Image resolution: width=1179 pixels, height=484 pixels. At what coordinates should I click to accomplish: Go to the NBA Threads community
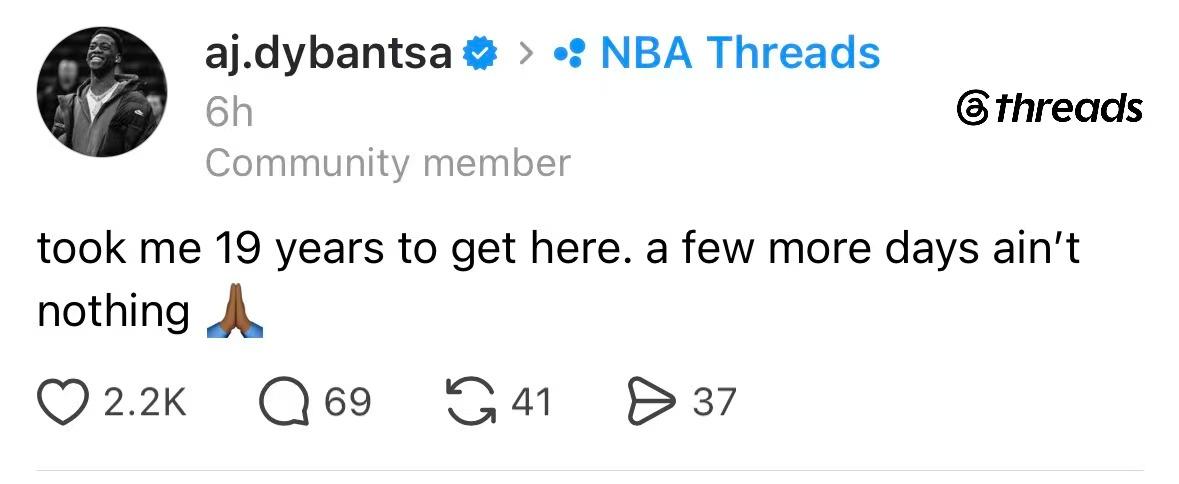(740, 53)
